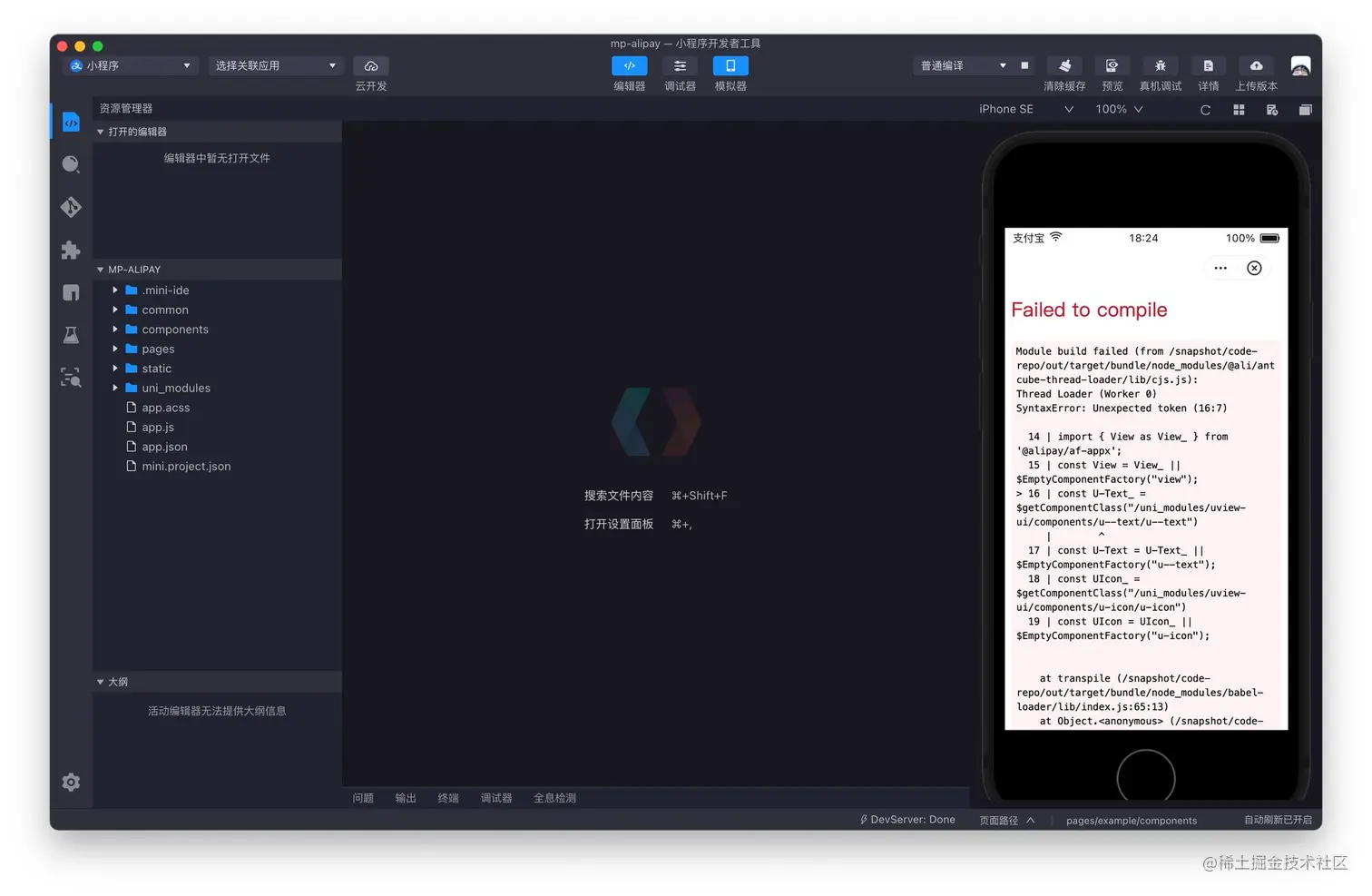Click the real device debug (真机调试) icon
Screen dimensions: 1372x896
tap(1160, 65)
